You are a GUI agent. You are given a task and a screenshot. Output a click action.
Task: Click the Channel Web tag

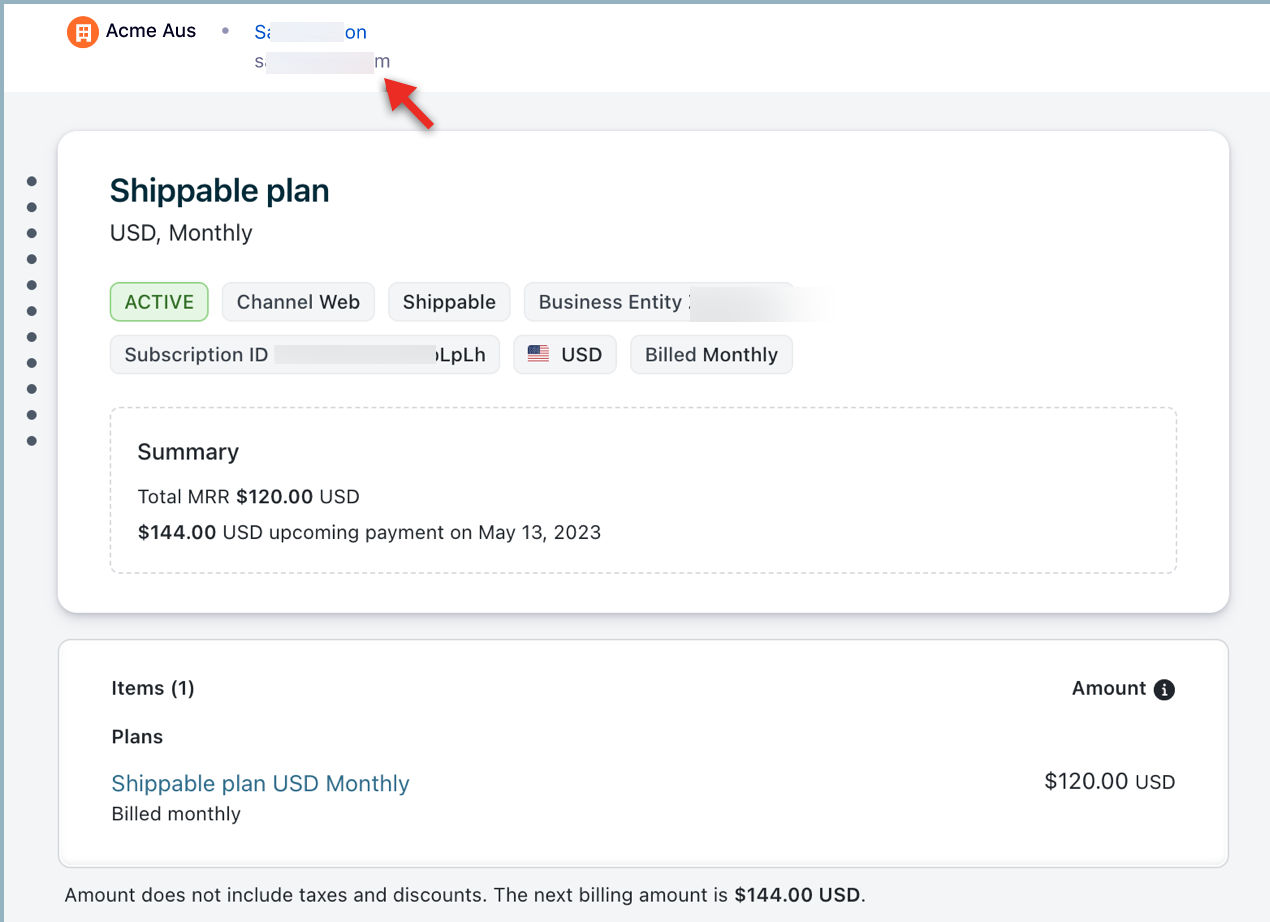point(298,302)
